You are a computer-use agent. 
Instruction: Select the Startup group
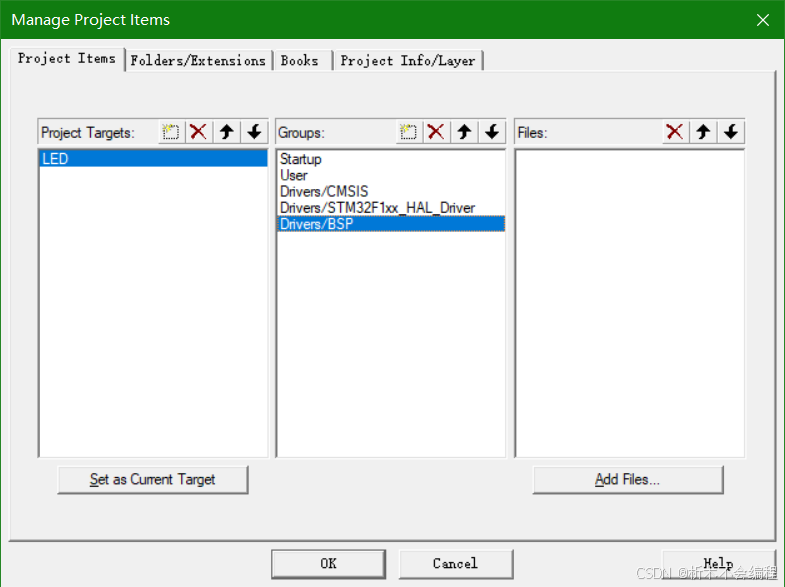390,159
